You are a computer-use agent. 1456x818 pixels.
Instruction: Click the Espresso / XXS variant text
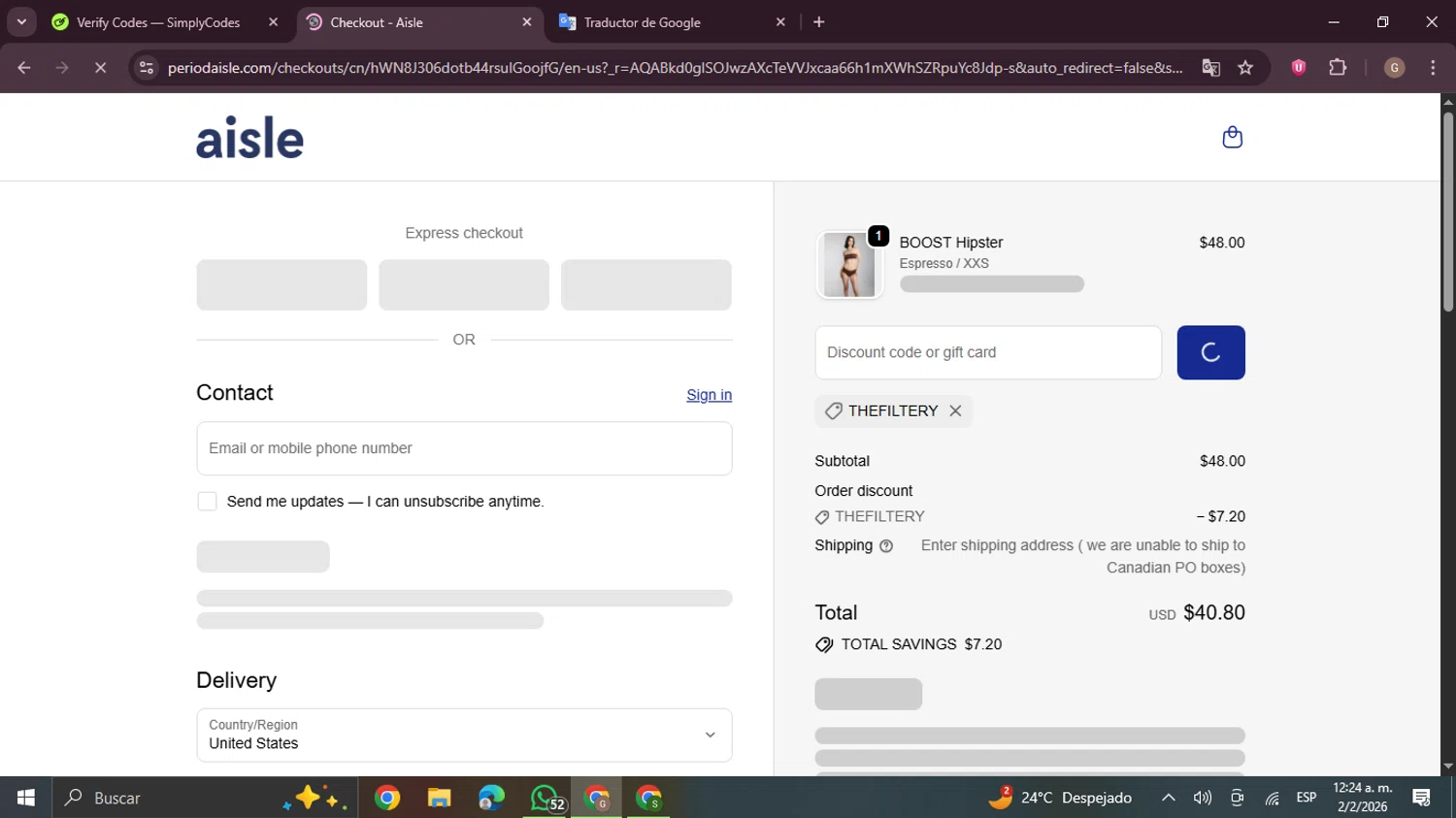pyautogui.click(x=944, y=263)
